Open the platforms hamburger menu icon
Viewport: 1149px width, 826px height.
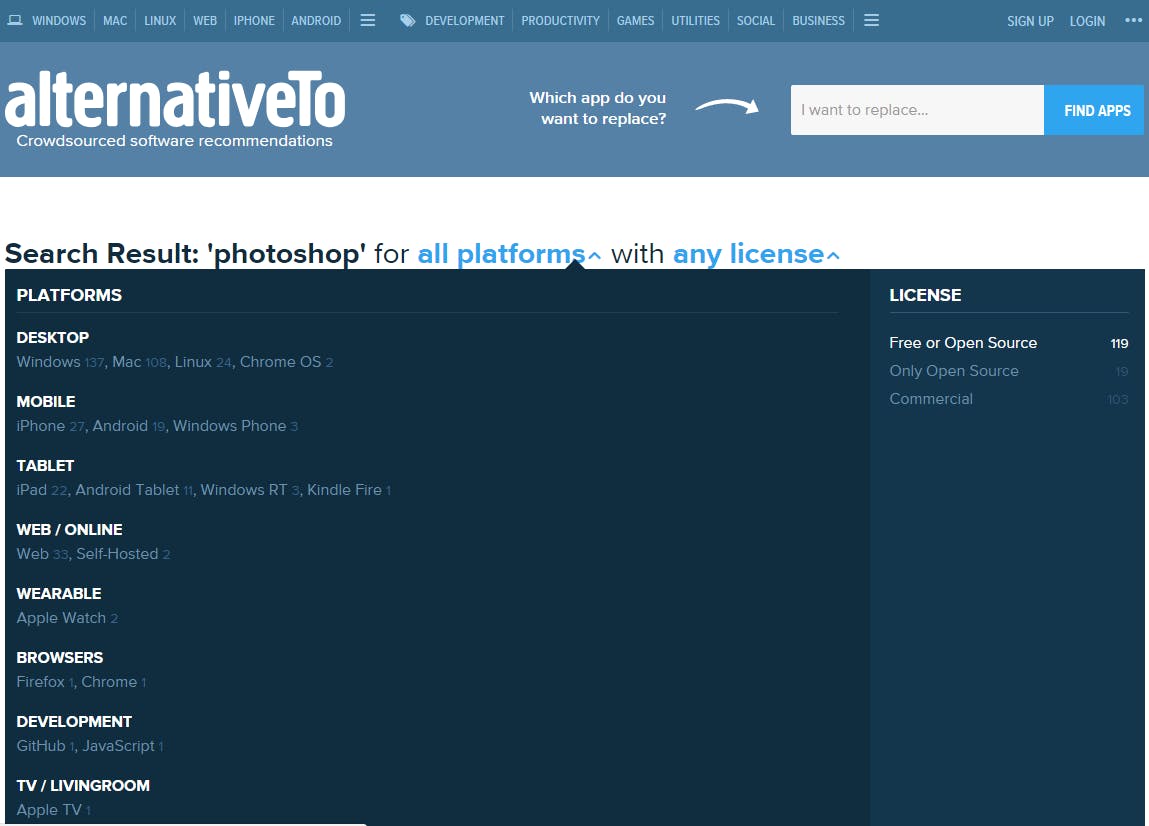[x=368, y=21]
